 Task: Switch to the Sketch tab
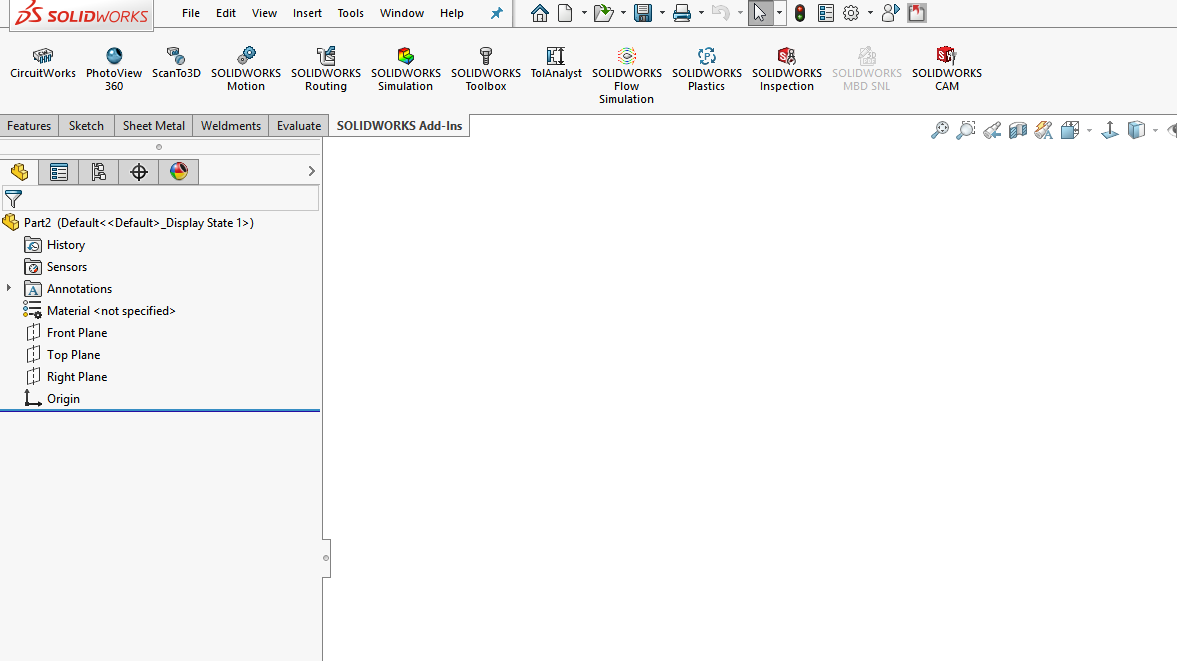click(x=86, y=126)
